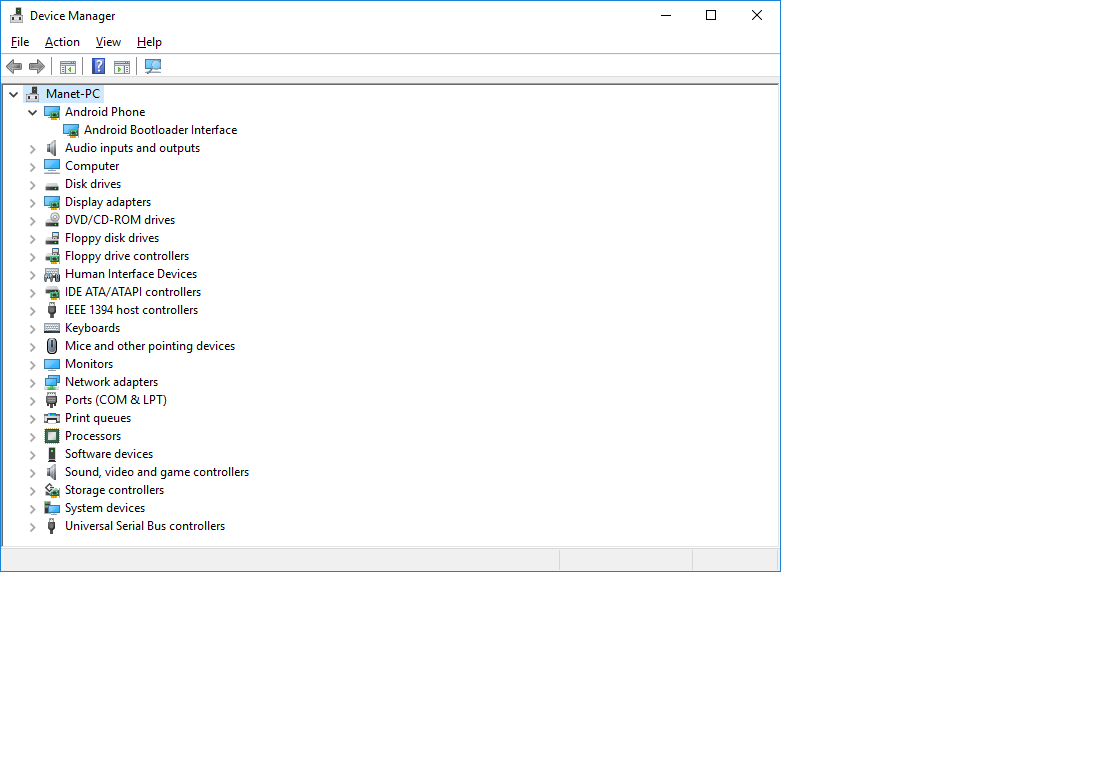1108x772 pixels.
Task: Open the File menu
Action: pyautogui.click(x=20, y=42)
